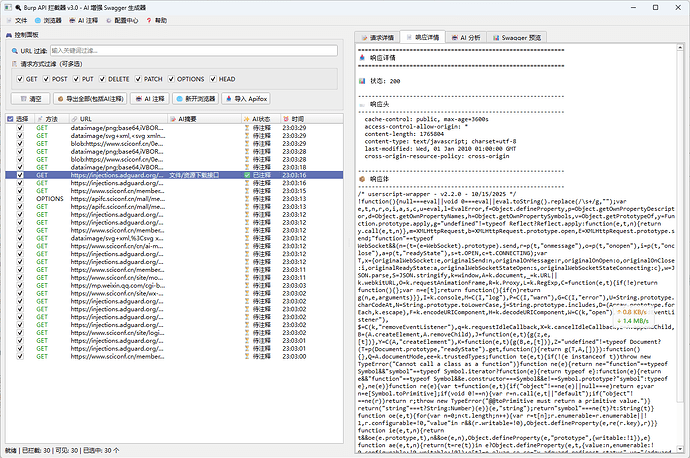
Task: Click the 导入 Apifox button
Action: pos(246,99)
